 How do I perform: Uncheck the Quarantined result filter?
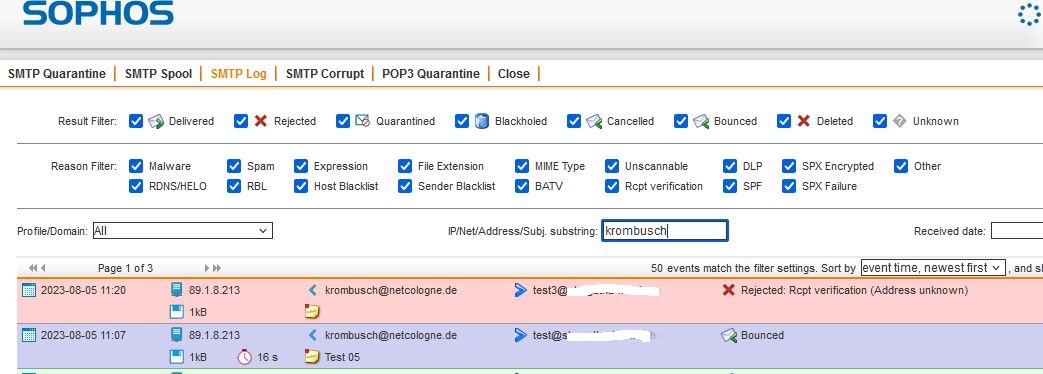[x=343, y=121]
